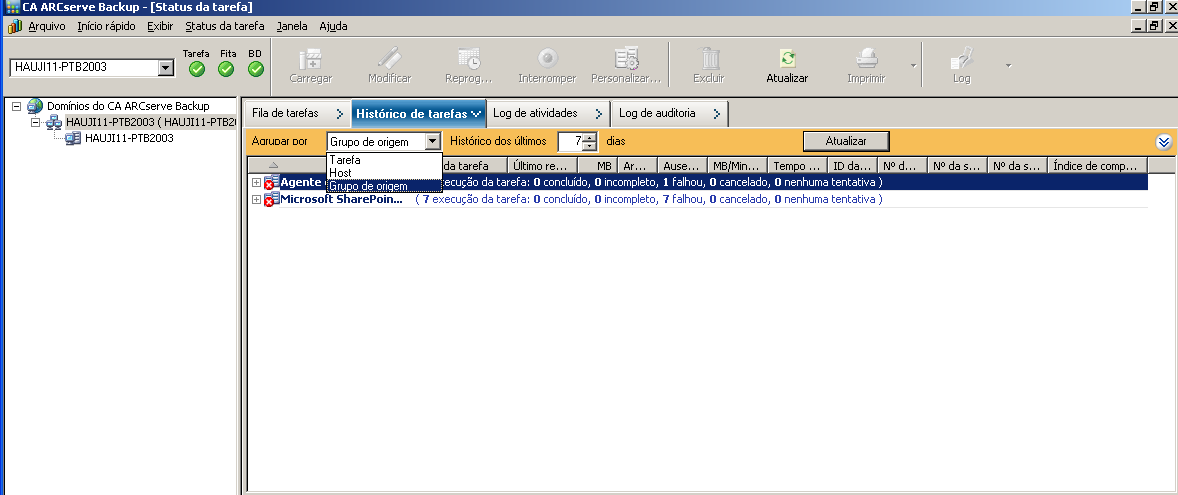Click the Reprogramar calendar icon
The image size is (1178, 495).
pos(469,59)
